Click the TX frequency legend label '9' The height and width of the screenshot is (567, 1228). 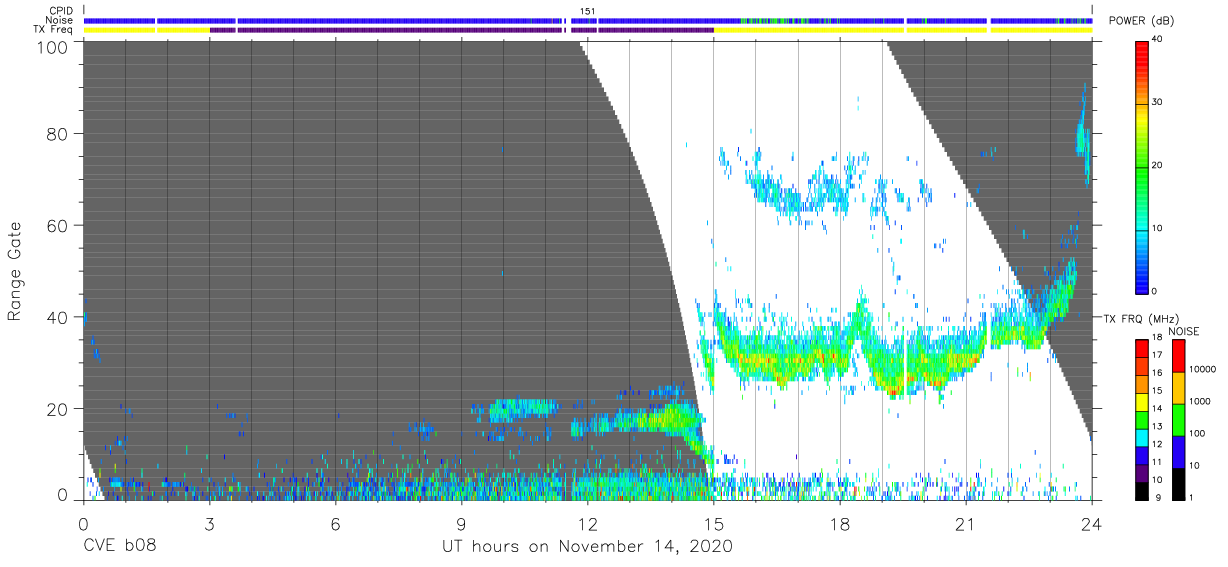(x=1156, y=497)
